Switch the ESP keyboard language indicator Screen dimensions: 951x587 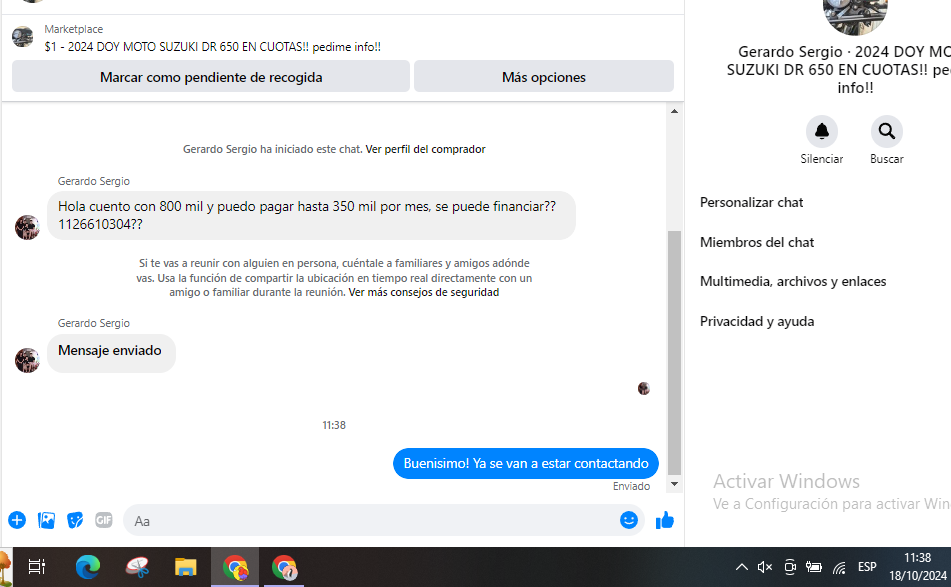click(x=867, y=567)
